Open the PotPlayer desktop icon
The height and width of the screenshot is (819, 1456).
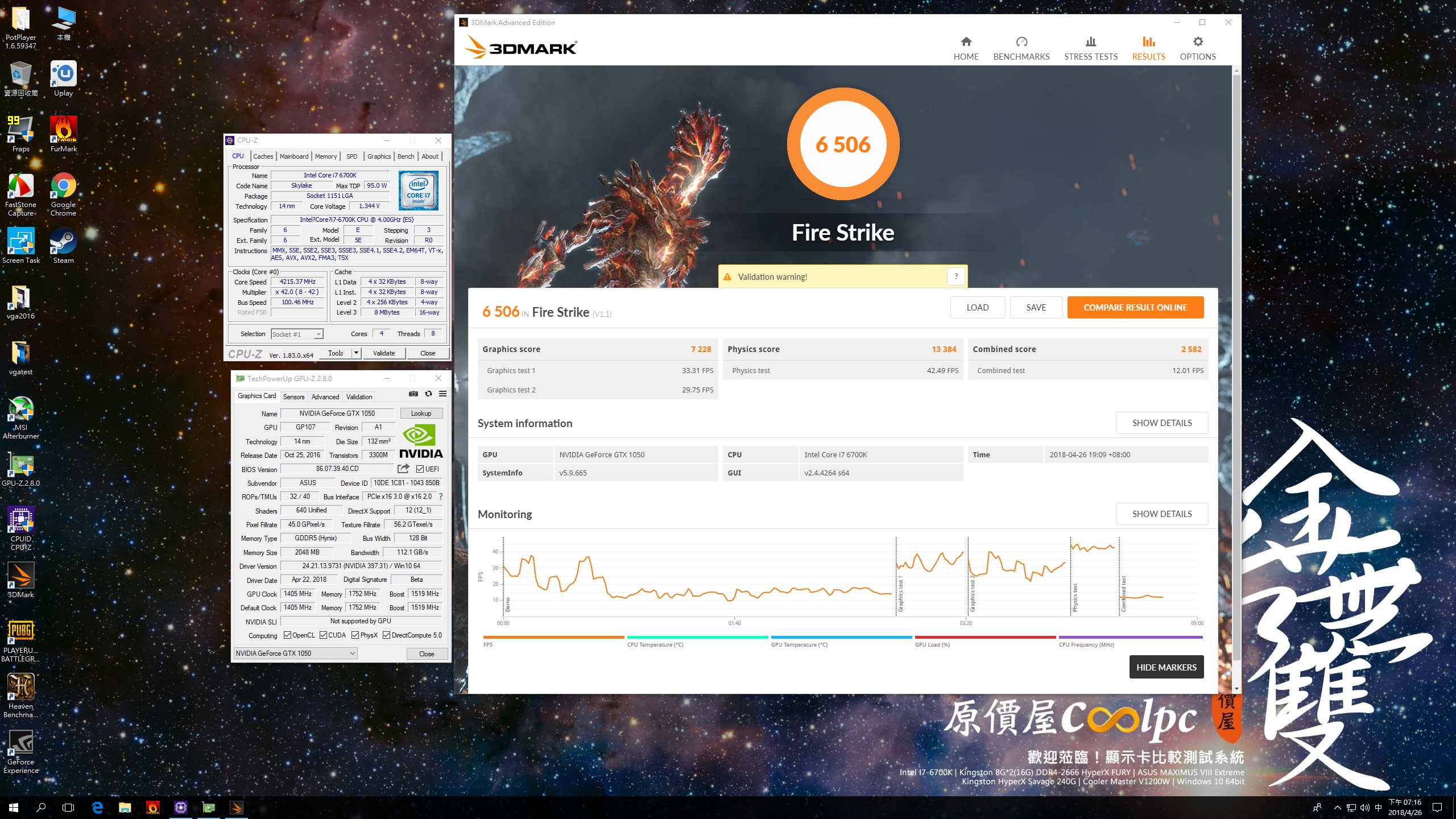[x=21, y=28]
